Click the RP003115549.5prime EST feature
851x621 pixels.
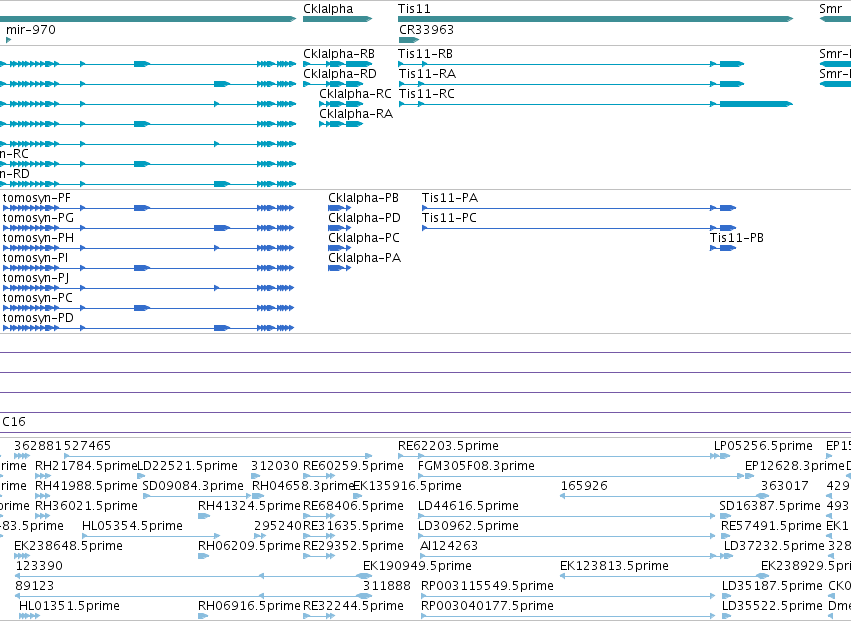coord(568,596)
